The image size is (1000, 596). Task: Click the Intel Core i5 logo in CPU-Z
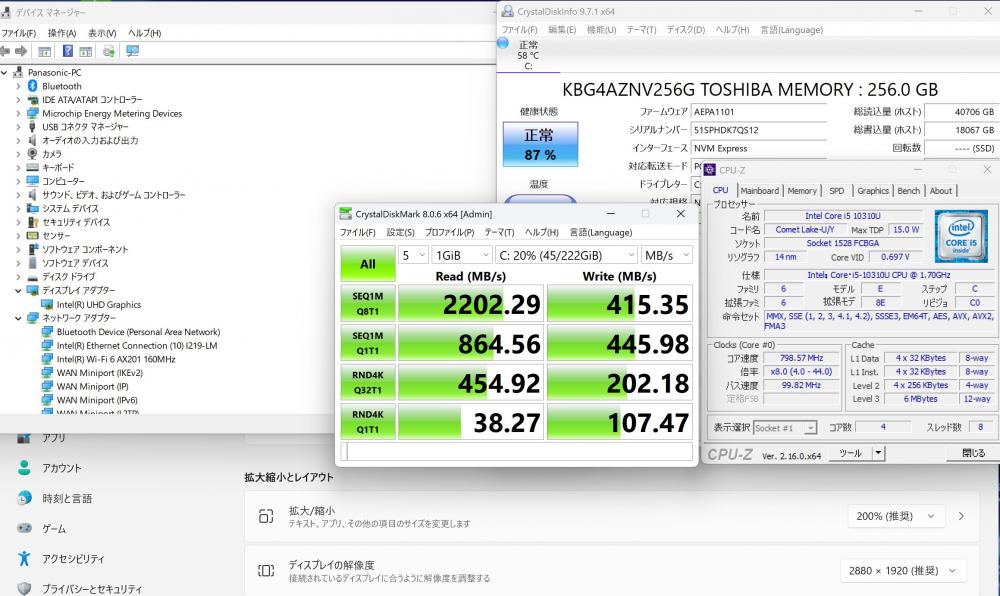point(961,236)
